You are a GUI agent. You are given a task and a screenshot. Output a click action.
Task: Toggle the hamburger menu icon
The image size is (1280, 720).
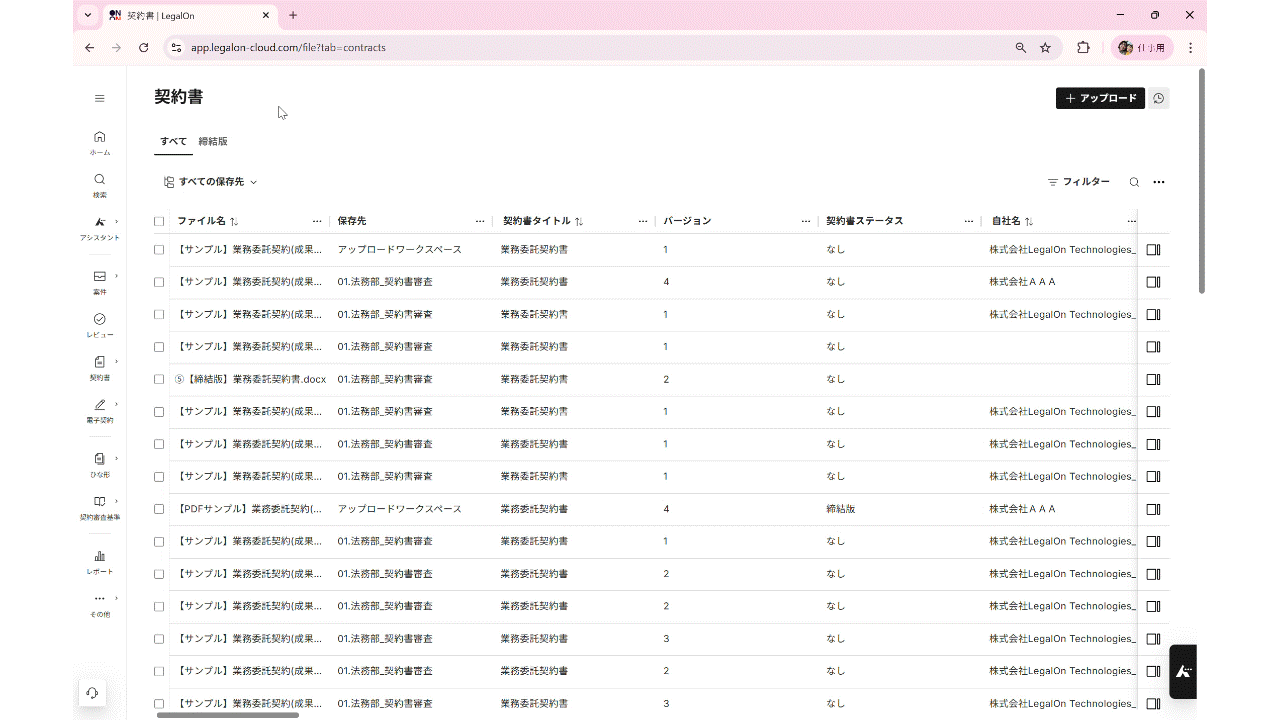click(x=99, y=98)
